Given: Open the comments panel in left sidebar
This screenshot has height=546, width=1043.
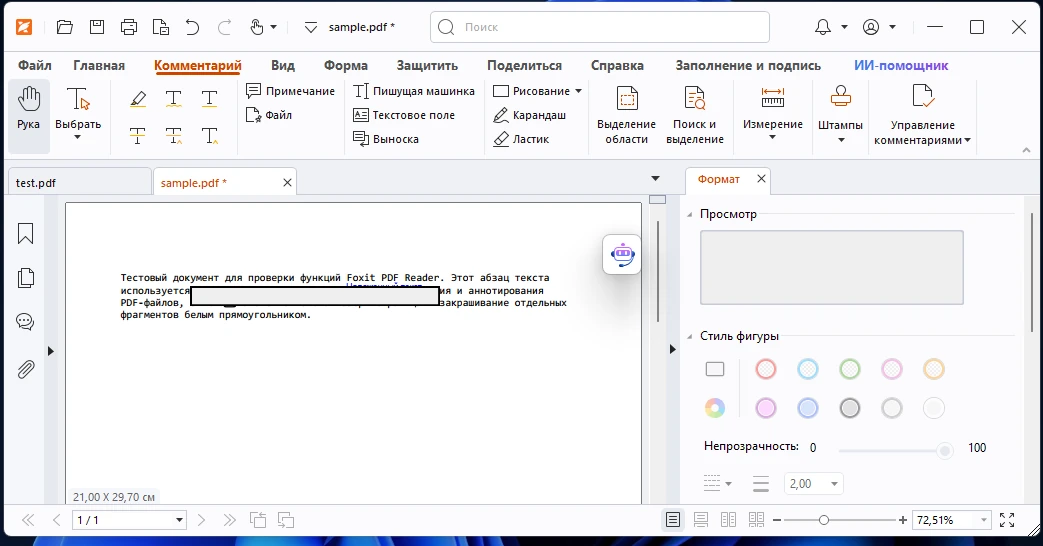Looking at the screenshot, I should click(x=25, y=323).
